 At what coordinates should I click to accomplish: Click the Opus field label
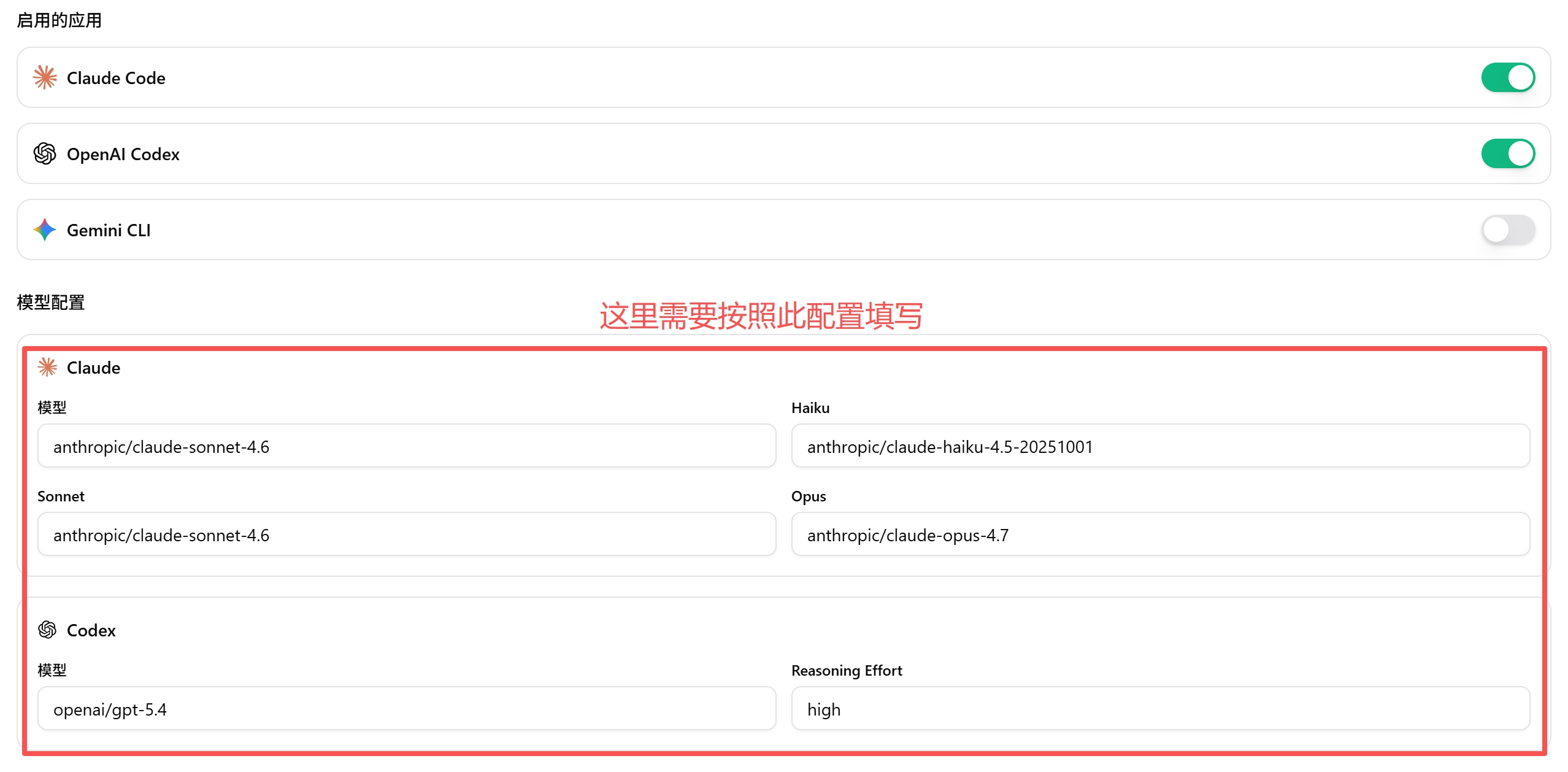809,496
